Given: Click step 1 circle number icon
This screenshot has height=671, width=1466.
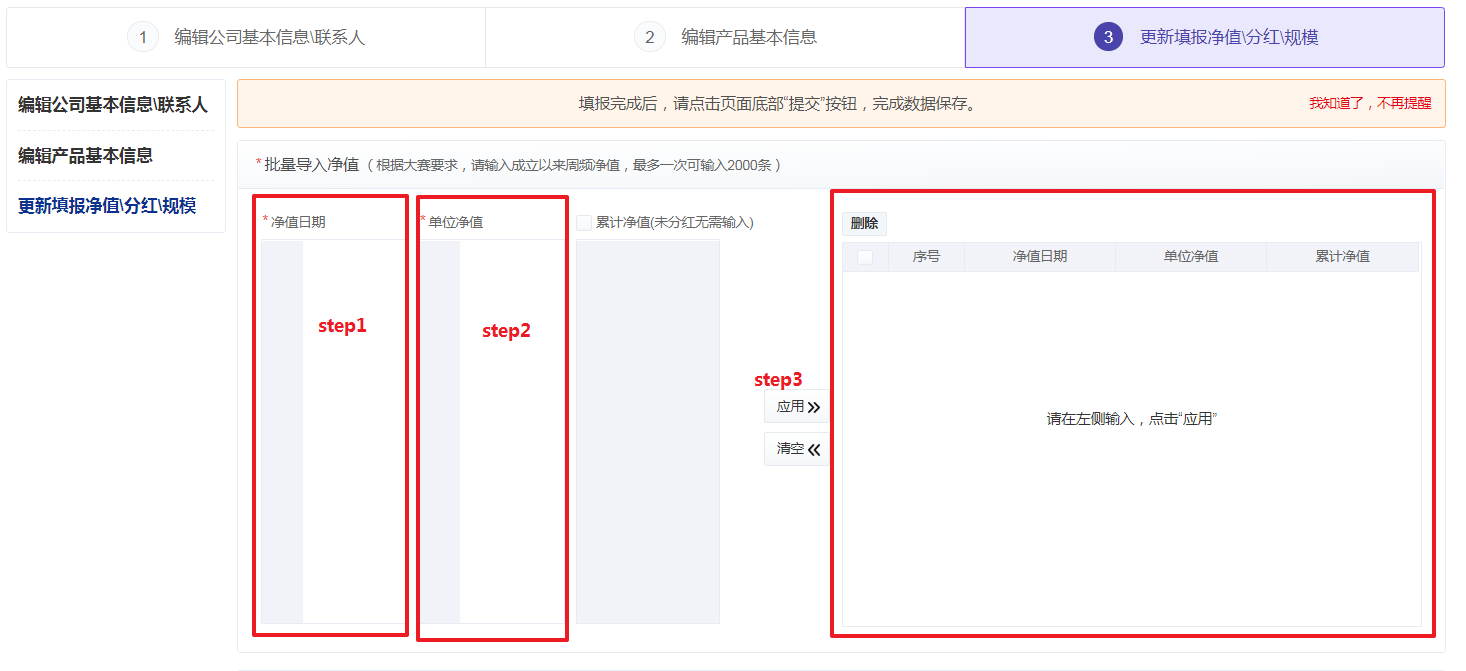Looking at the screenshot, I should (143, 38).
